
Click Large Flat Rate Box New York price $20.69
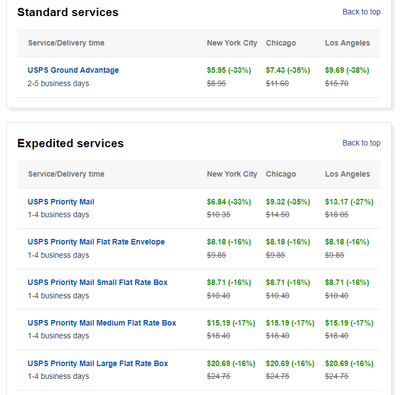coord(231,363)
